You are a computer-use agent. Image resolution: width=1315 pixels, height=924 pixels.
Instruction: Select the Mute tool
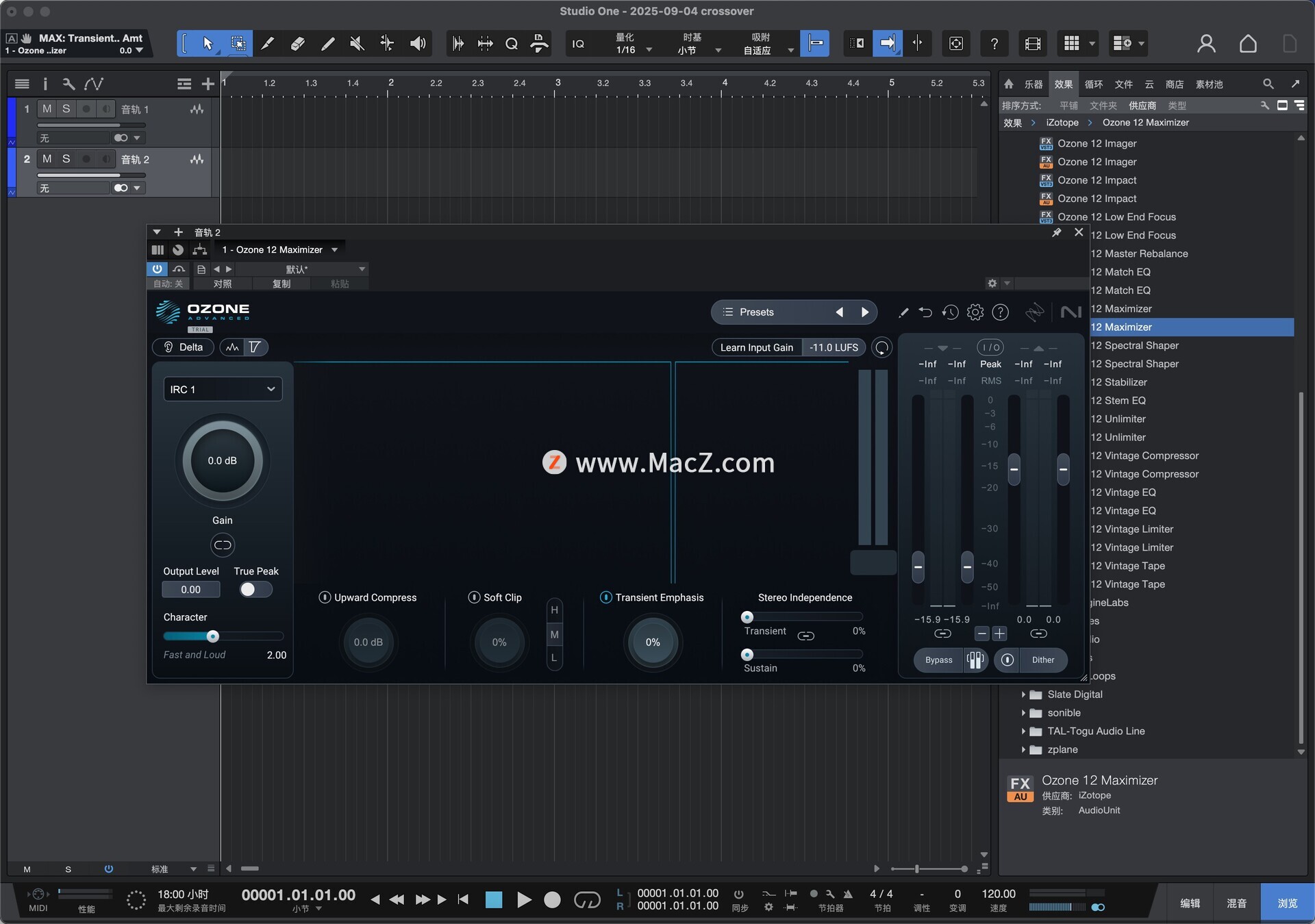coord(357,44)
